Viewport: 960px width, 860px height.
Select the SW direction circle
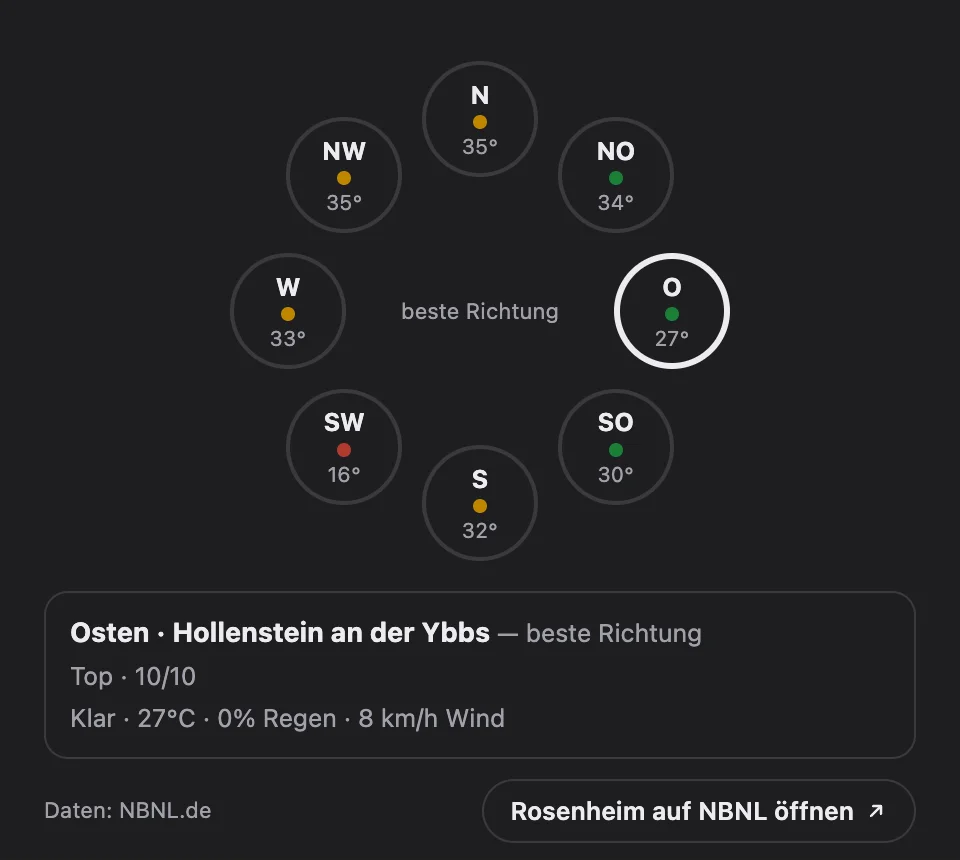coord(344,447)
